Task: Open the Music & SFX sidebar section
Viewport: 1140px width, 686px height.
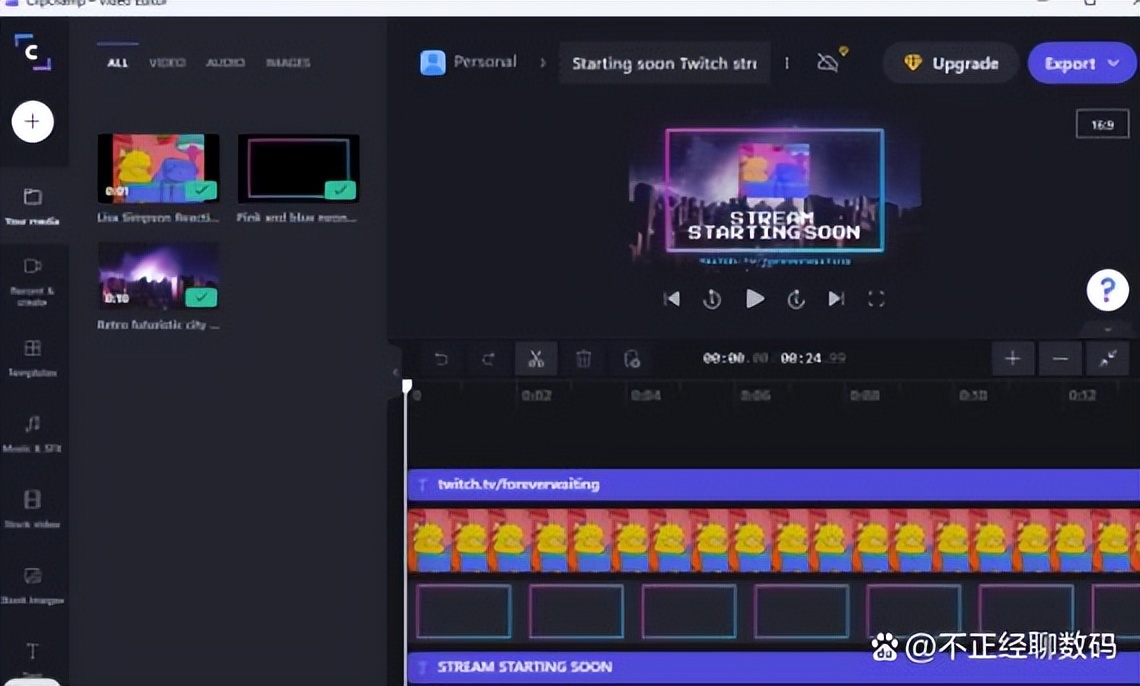Action: (33, 434)
